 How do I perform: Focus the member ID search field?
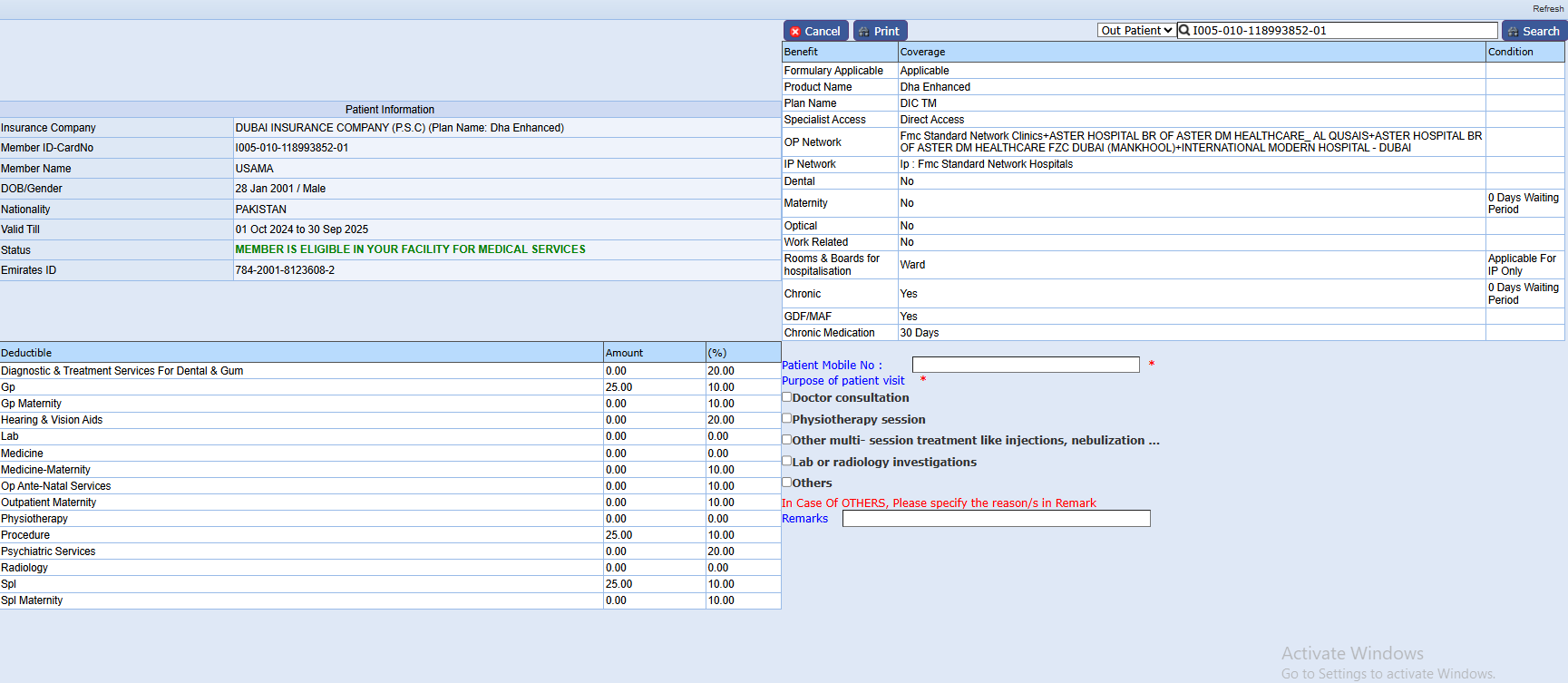[1342, 30]
